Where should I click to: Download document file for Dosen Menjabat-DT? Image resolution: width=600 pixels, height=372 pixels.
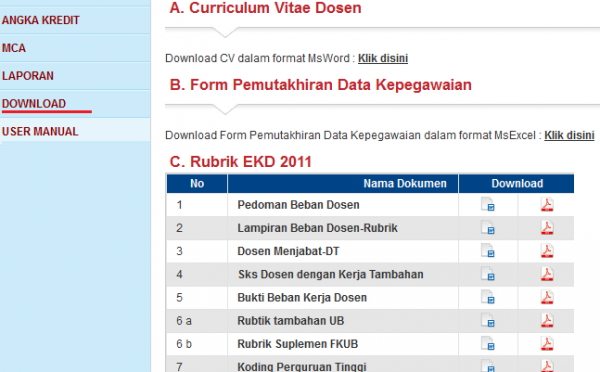(488, 251)
